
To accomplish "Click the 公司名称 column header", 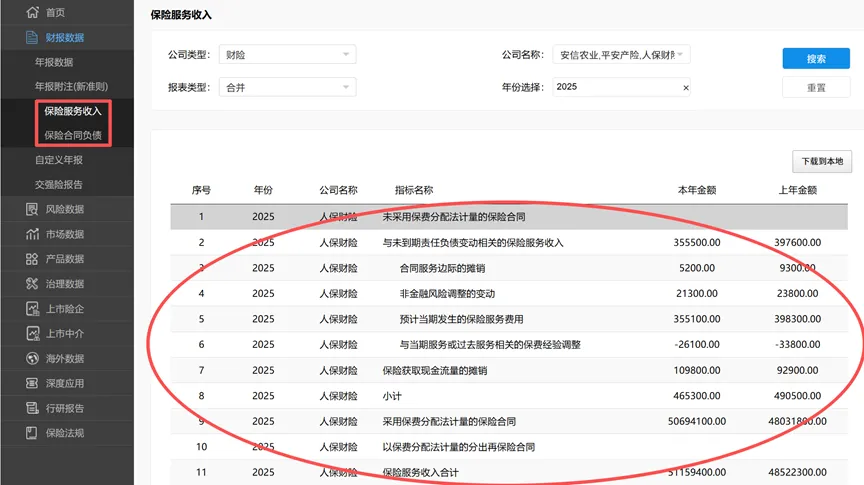I will click(338, 190).
